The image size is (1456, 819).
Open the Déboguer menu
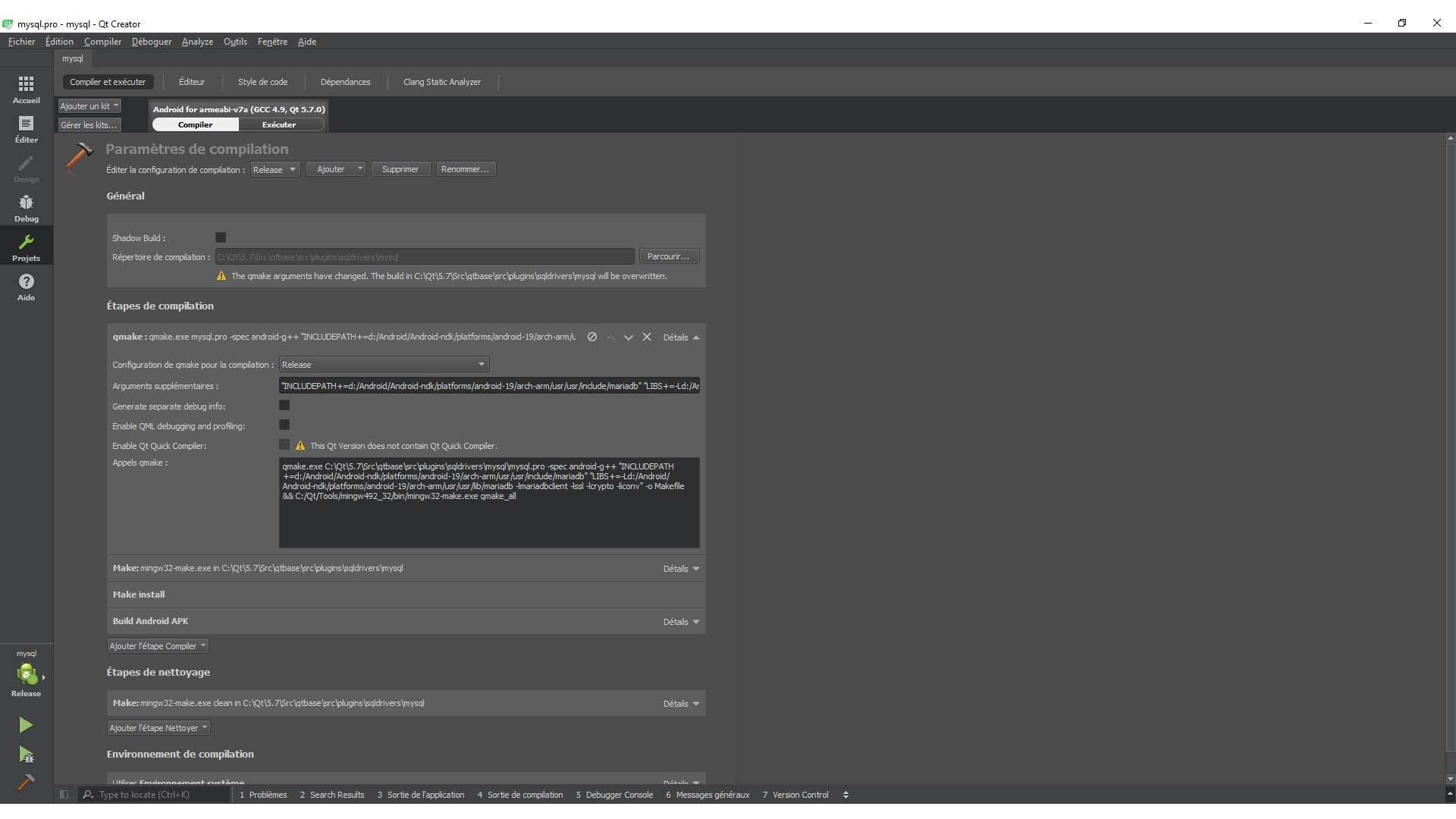(x=152, y=42)
